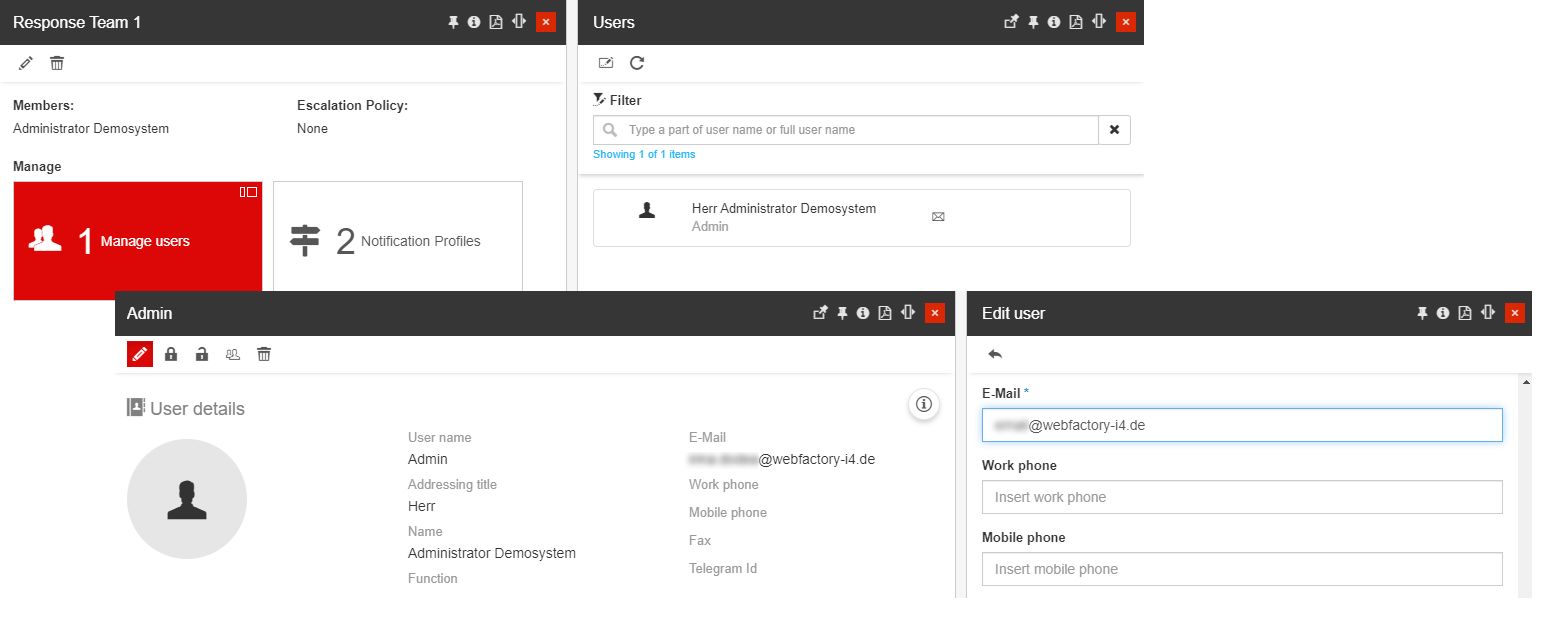The image size is (1559, 619).
Task: Pin the Edit user panel
Action: 1422,313
